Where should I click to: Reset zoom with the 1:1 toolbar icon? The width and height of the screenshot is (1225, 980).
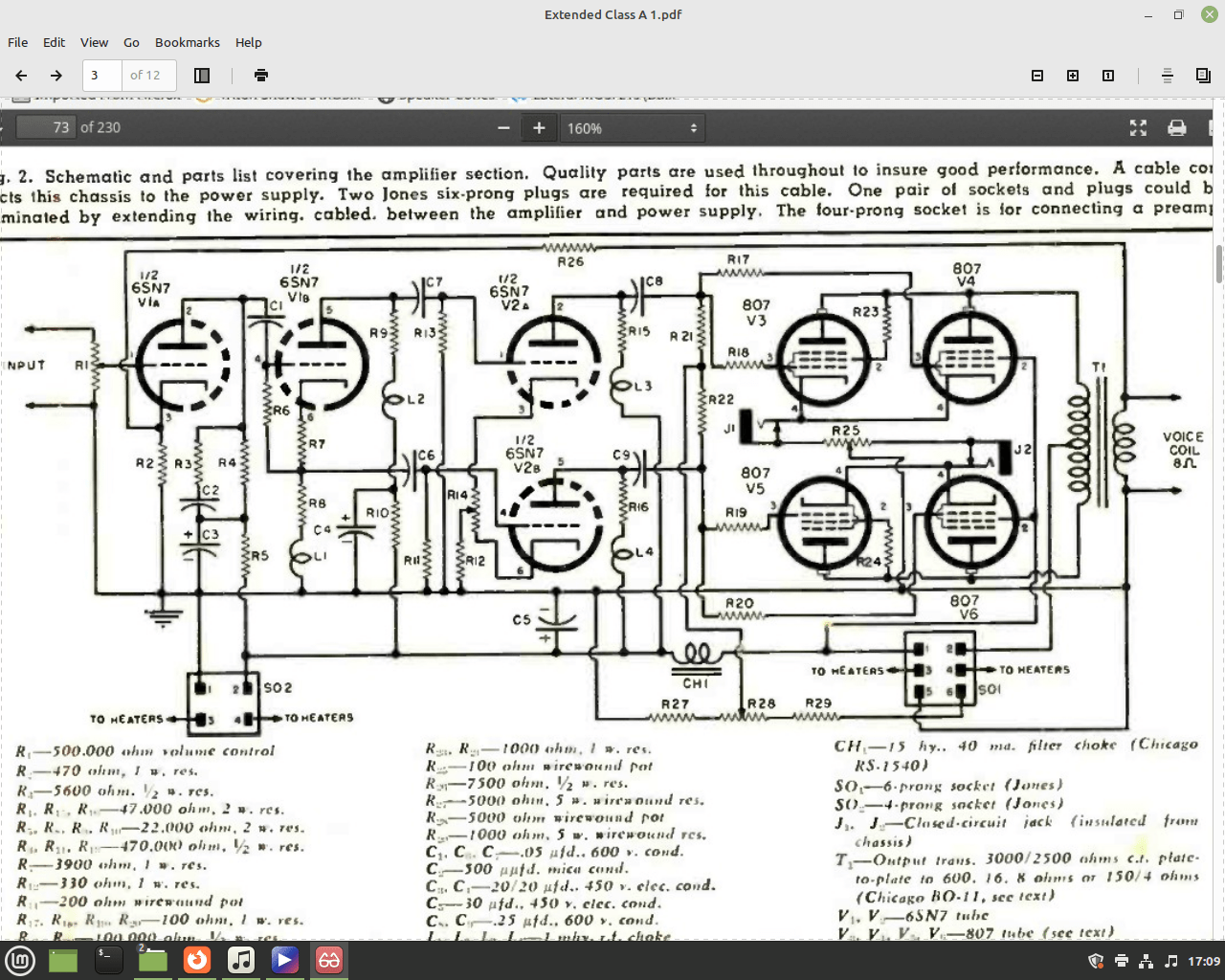[1108, 76]
